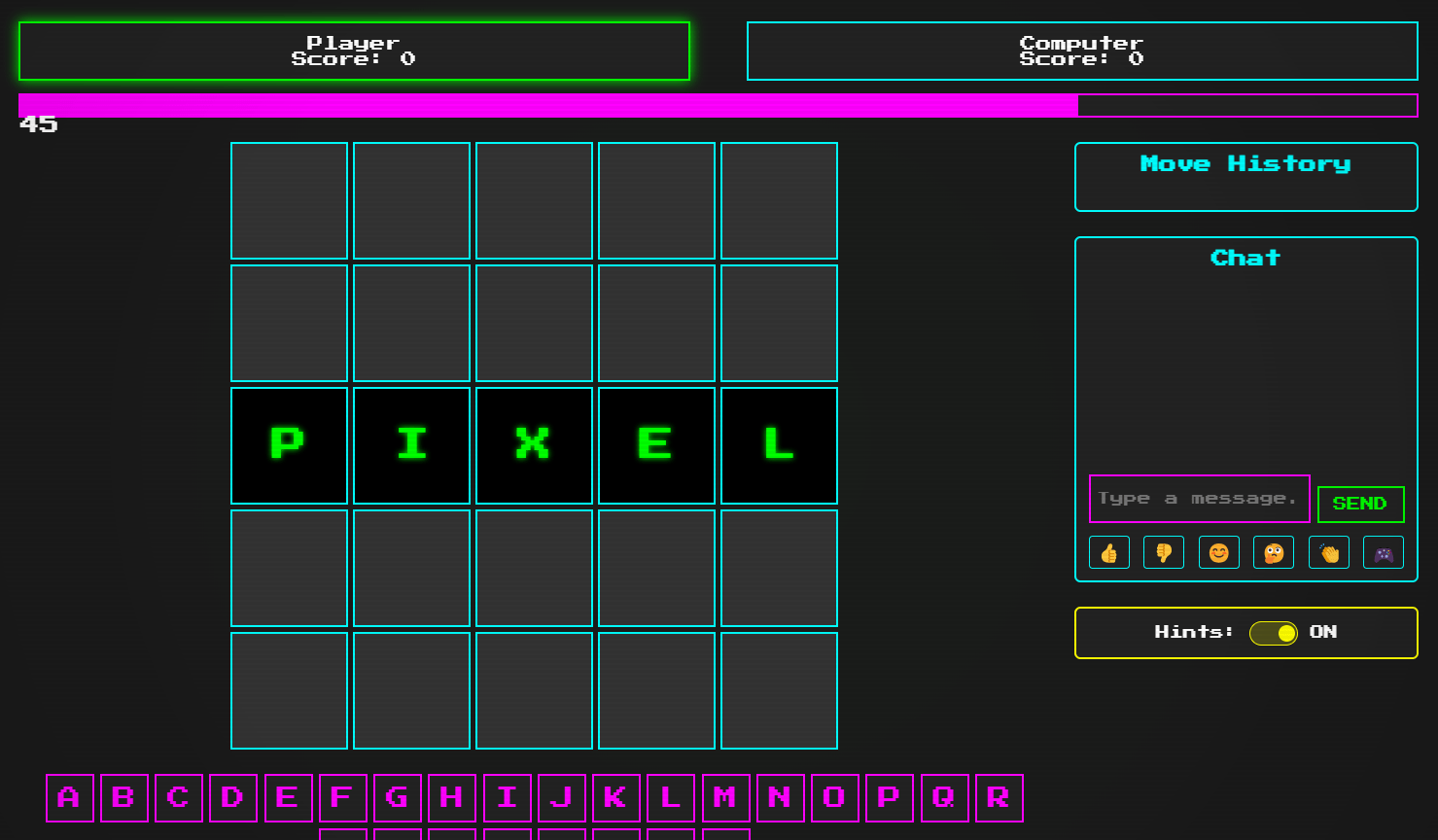Viewport: 1438px width, 840px height.
Task: Select the E key in letter row
Action: tap(289, 798)
